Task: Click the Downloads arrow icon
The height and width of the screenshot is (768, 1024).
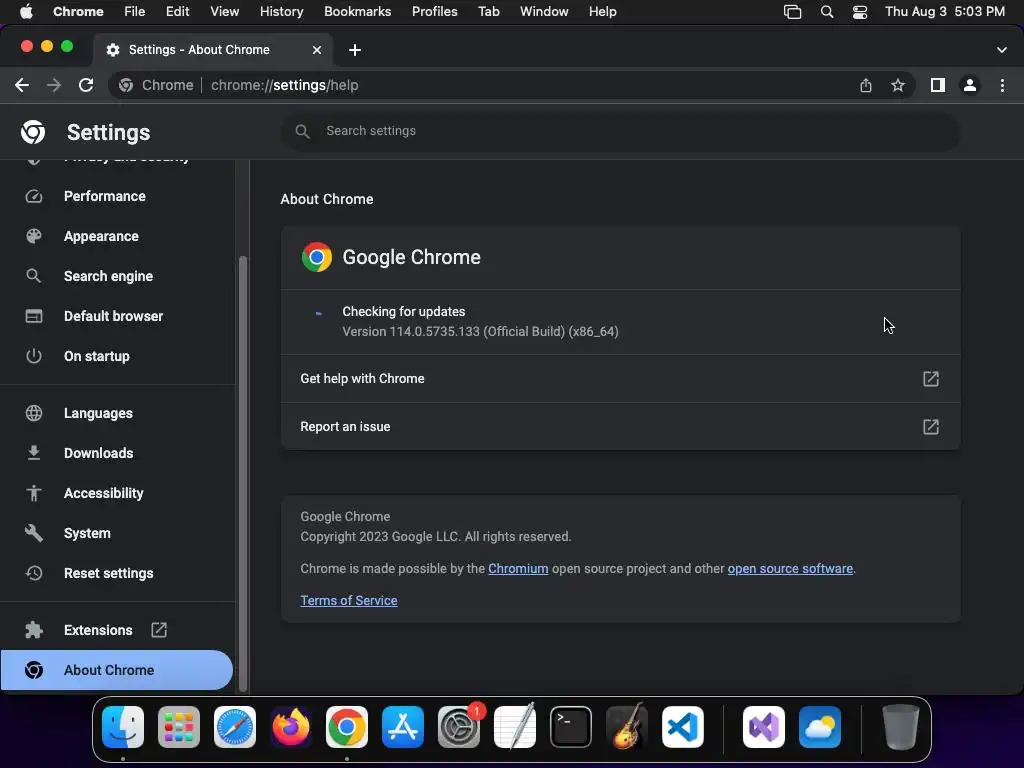Action: click(33, 453)
